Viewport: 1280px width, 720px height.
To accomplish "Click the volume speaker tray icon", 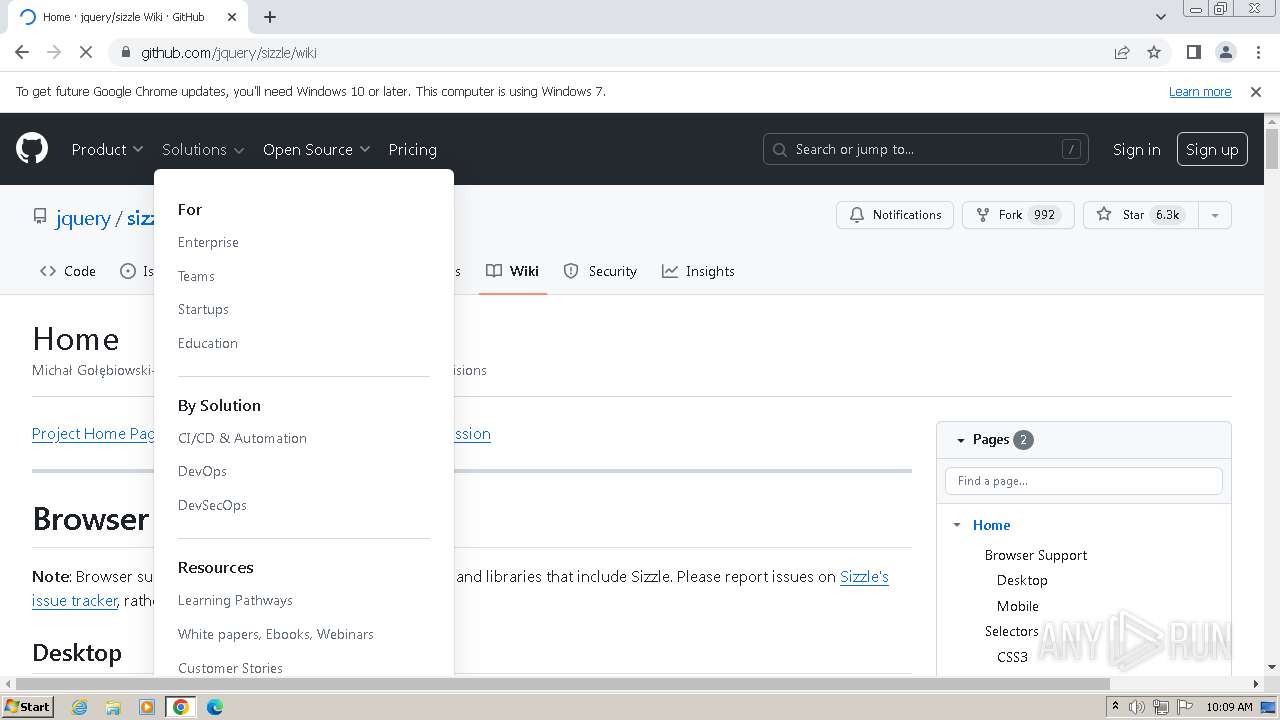I will pyautogui.click(x=1137, y=707).
